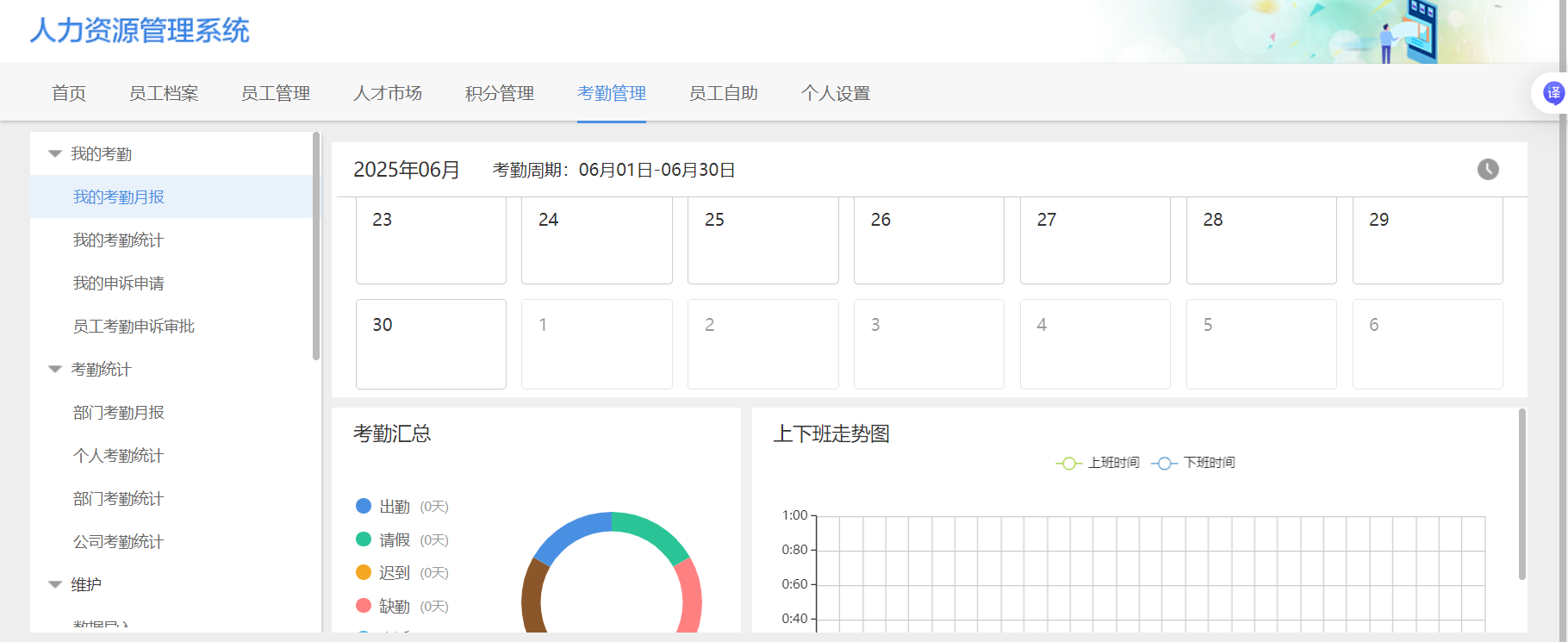1568x642 pixels.
Task: Go to 部门考勤月报 page
Action: [118, 413]
